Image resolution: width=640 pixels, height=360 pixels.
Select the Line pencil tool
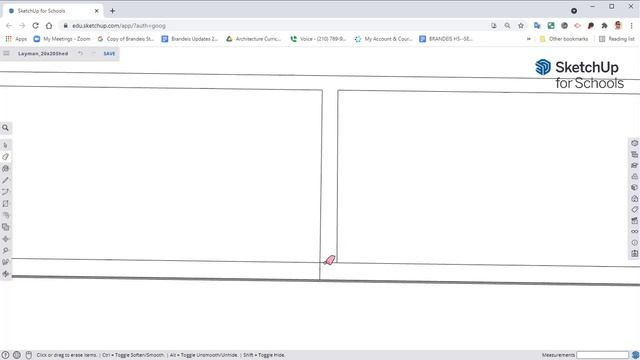coord(5,180)
